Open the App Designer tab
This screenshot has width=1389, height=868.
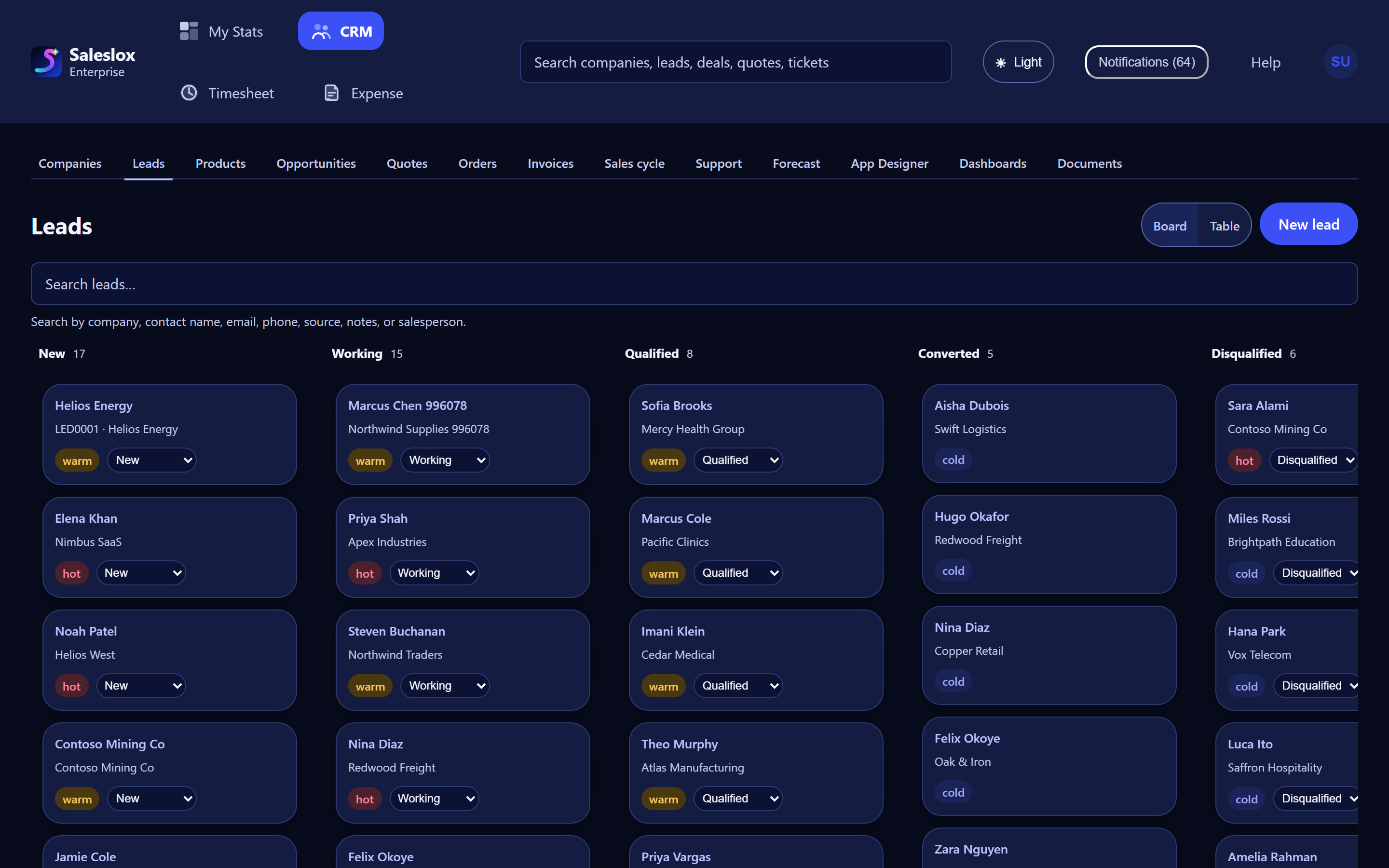pyautogui.click(x=889, y=163)
